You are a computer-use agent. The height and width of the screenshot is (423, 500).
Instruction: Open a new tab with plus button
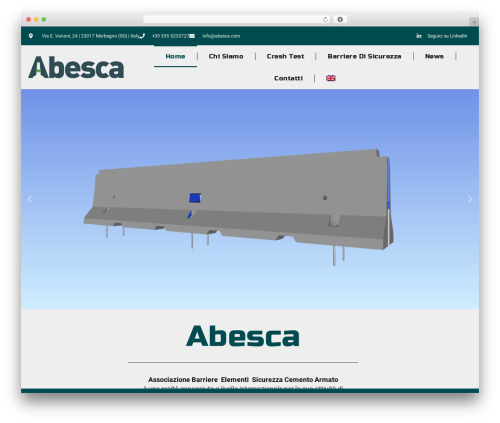[474, 22]
